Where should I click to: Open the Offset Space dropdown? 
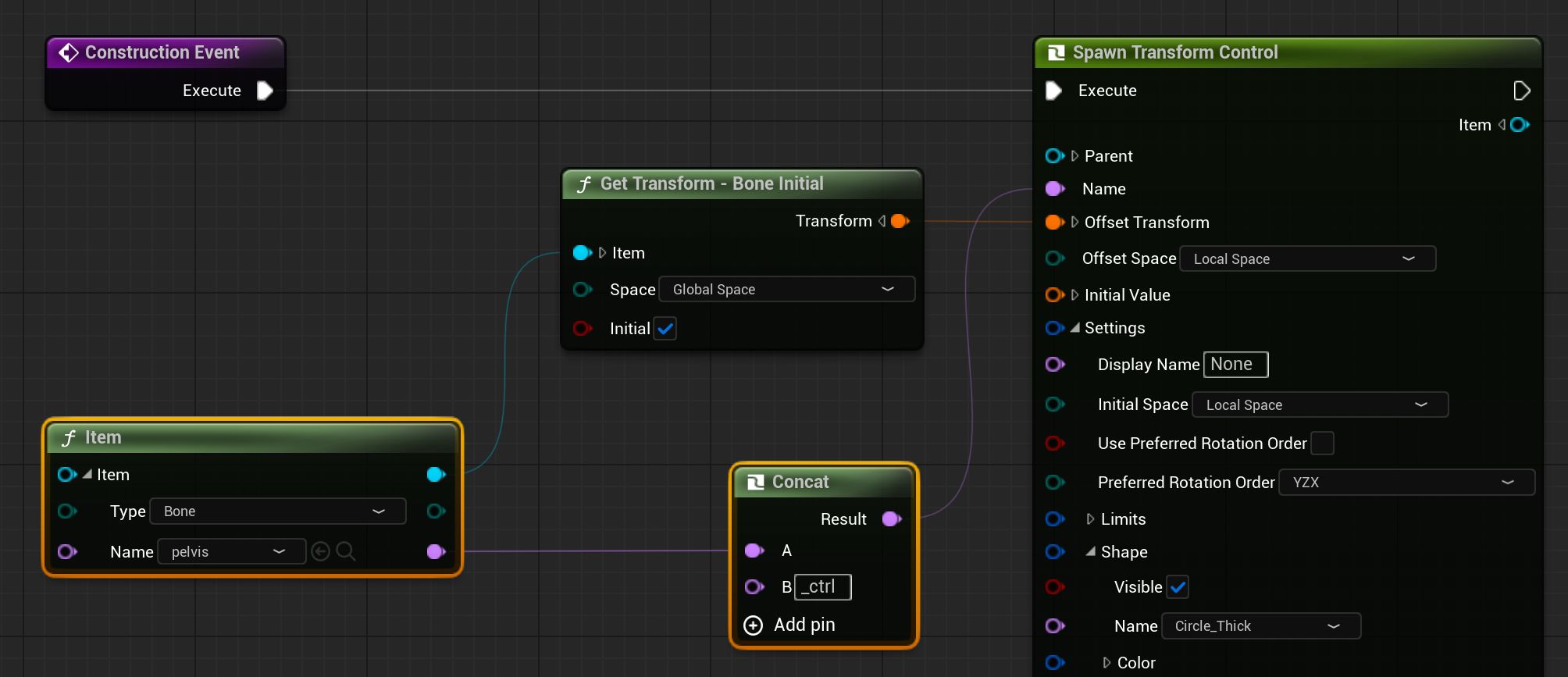coord(1307,258)
